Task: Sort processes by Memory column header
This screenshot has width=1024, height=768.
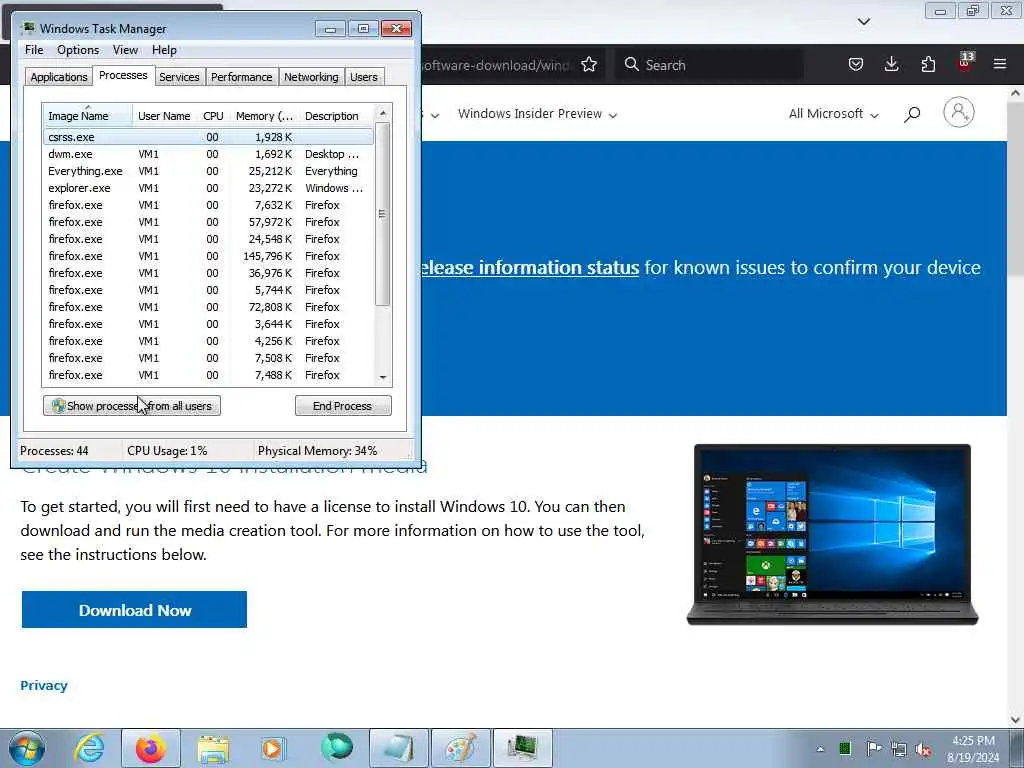Action: [264, 116]
